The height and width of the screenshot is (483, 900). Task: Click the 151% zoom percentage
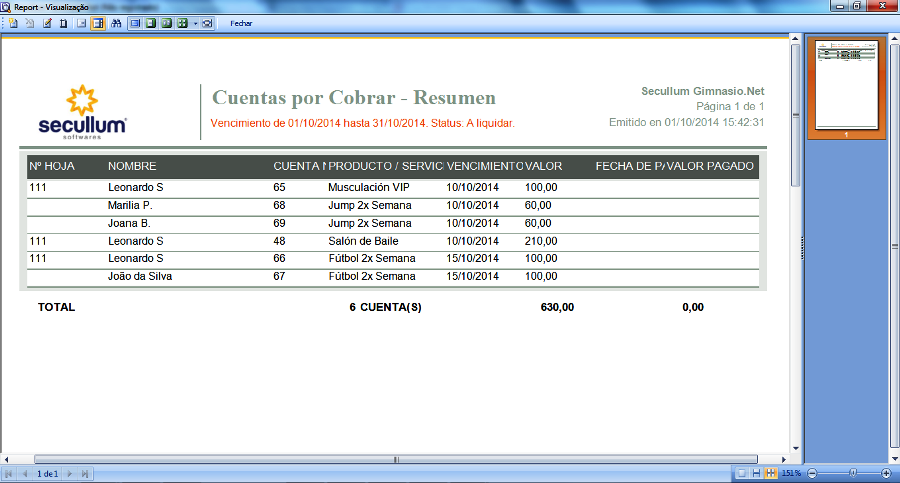point(791,473)
